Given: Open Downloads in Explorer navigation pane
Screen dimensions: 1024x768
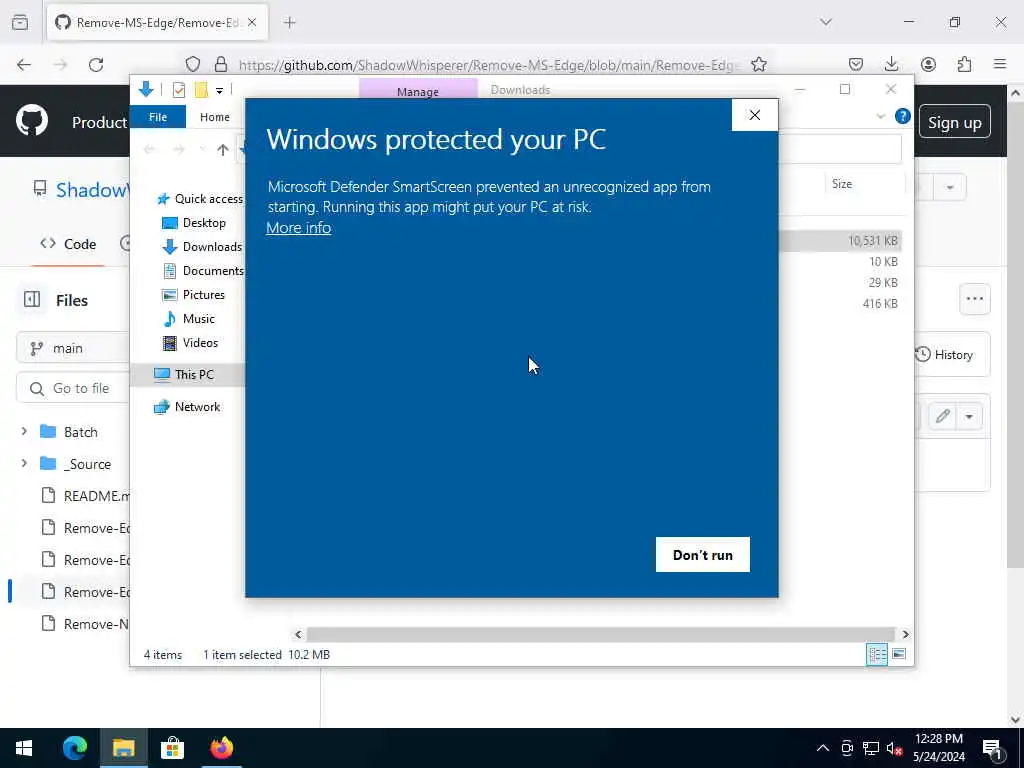Looking at the screenshot, I should tap(212, 247).
